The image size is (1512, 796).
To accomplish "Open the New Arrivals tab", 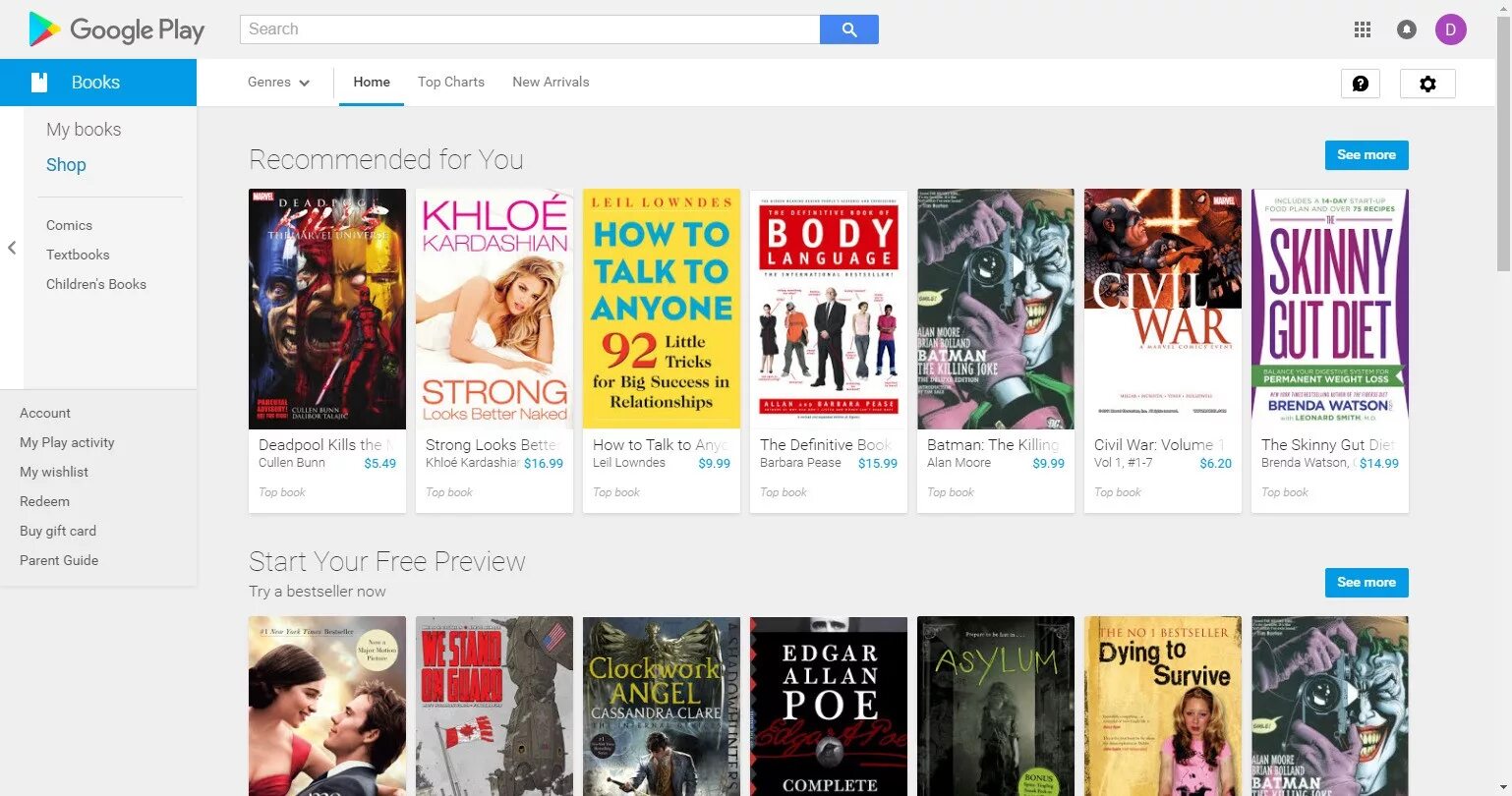I will point(551,83).
